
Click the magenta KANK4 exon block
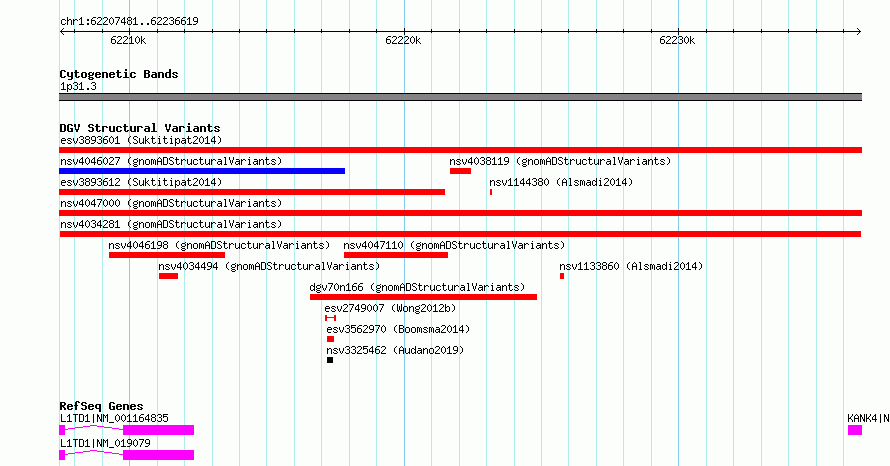point(855,430)
